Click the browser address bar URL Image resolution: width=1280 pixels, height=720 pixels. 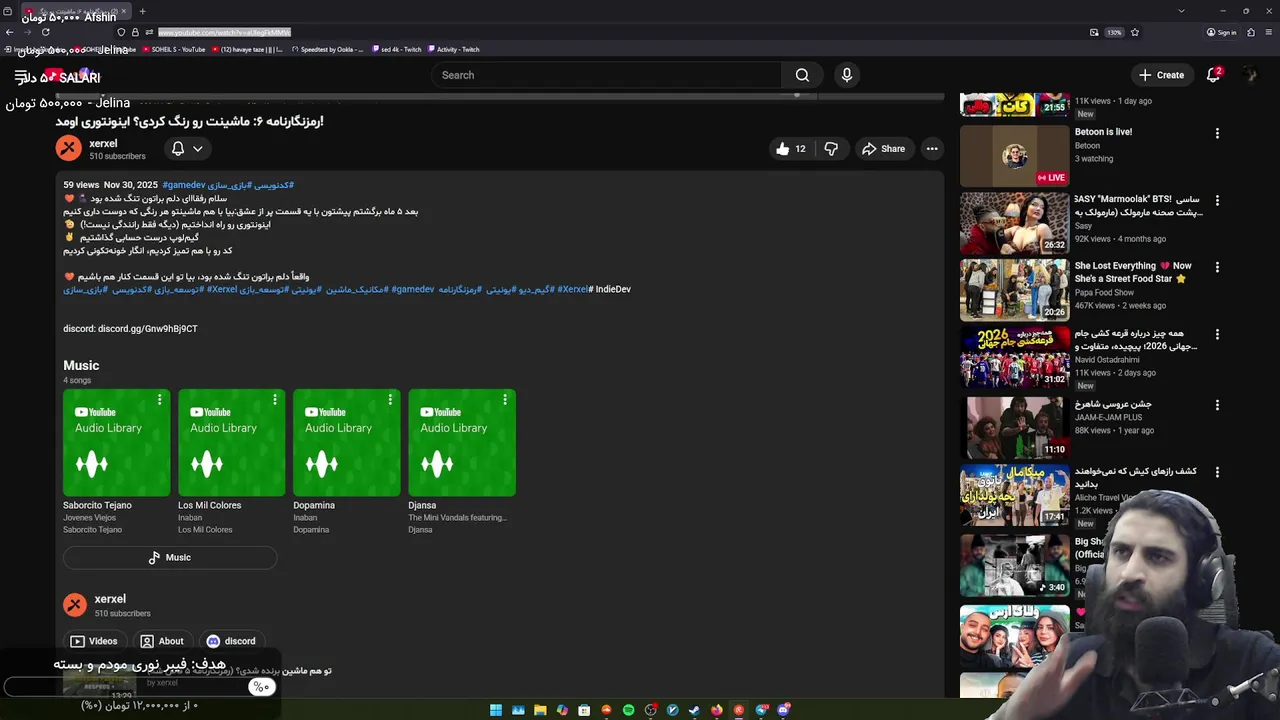pyautogui.click(x=224, y=32)
